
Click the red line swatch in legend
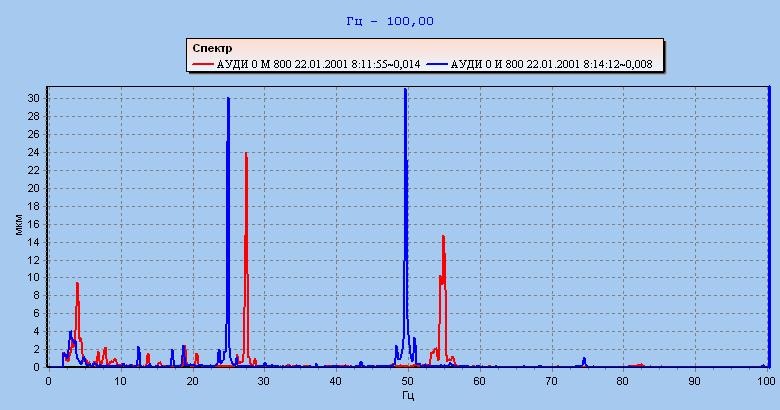click(x=203, y=64)
